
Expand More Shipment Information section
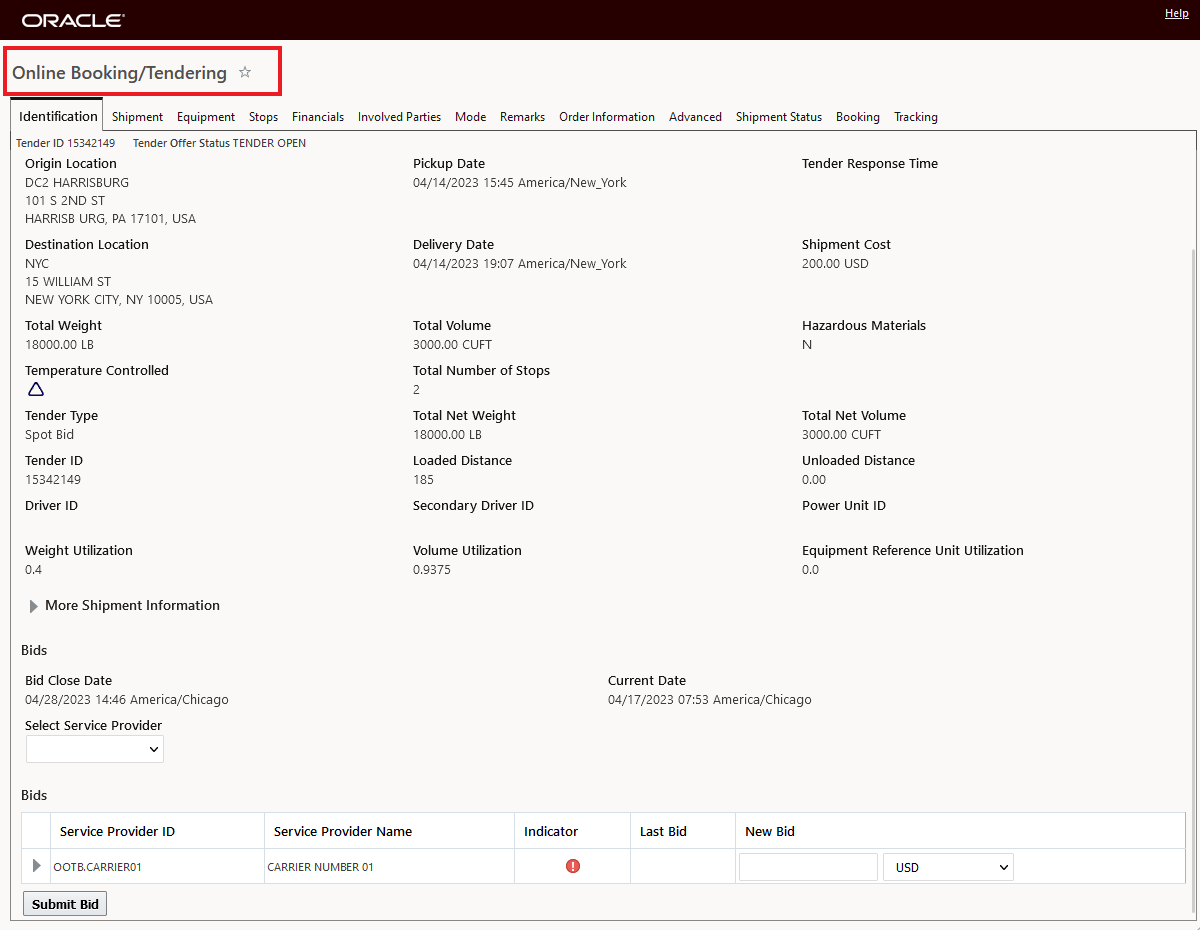(x=34, y=606)
